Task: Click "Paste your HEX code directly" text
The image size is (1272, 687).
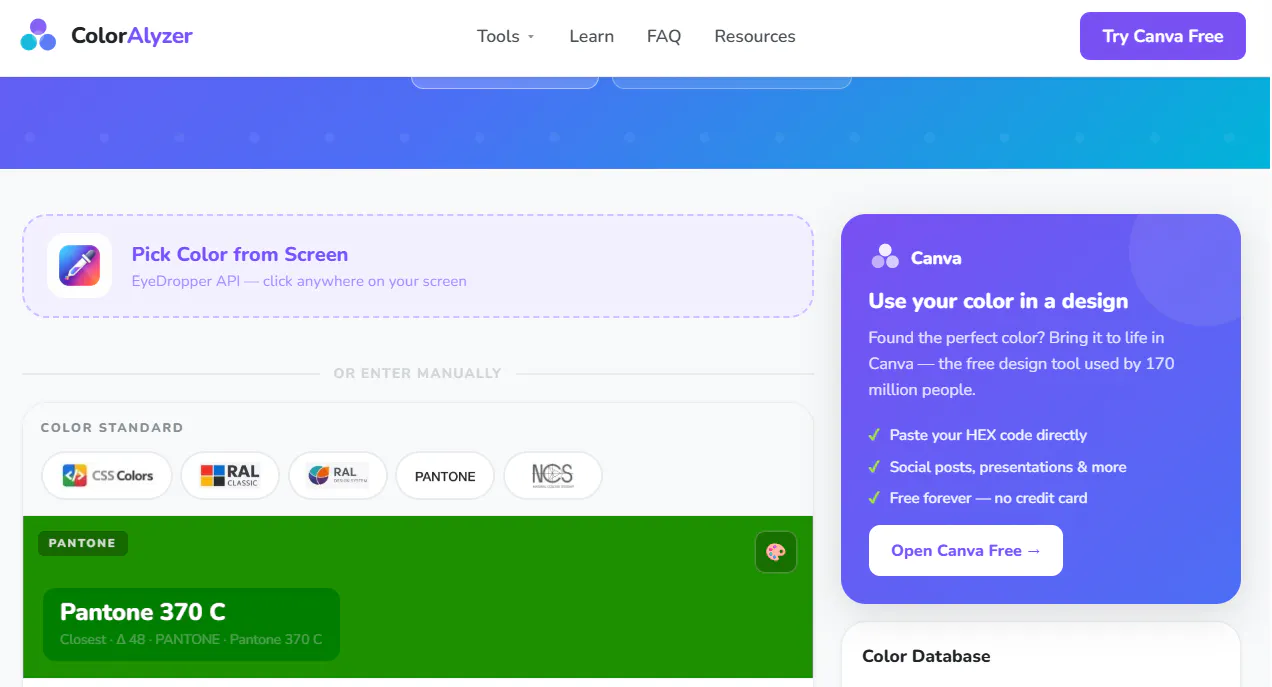Action: (988, 435)
